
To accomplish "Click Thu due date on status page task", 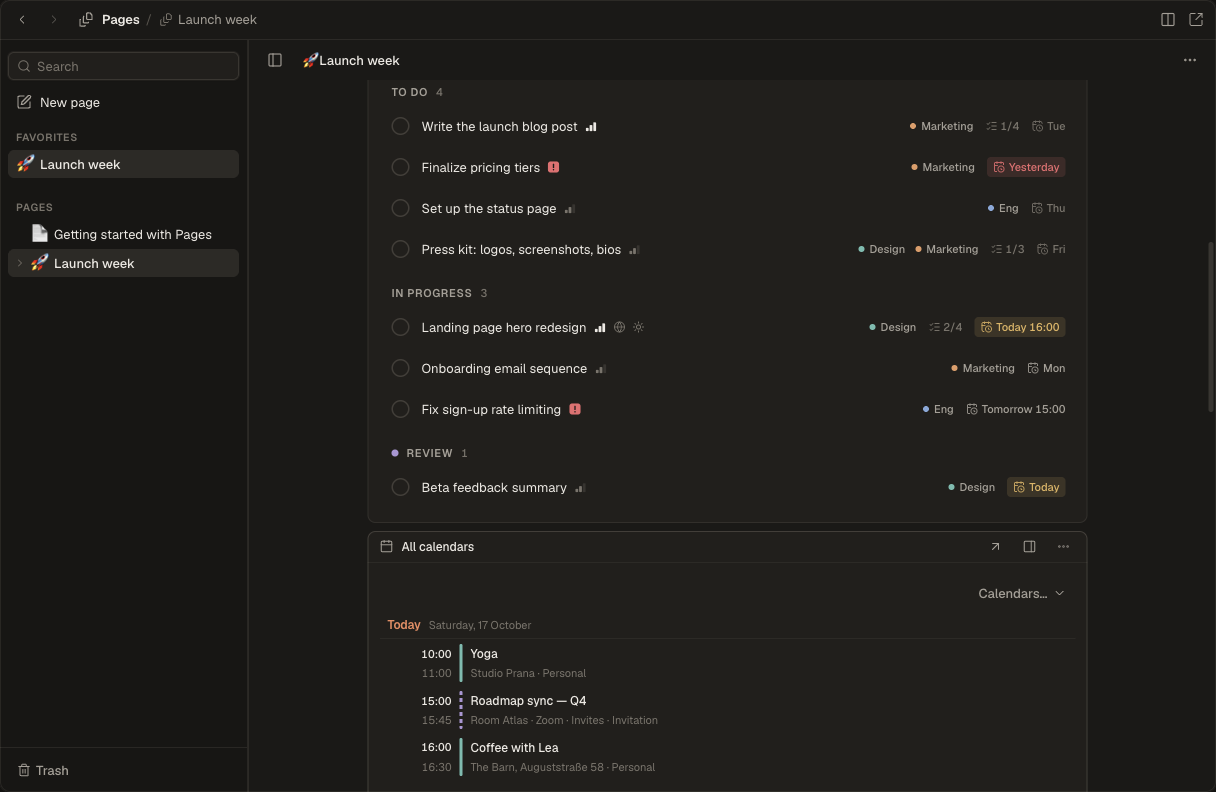I will coord(1048,208).
